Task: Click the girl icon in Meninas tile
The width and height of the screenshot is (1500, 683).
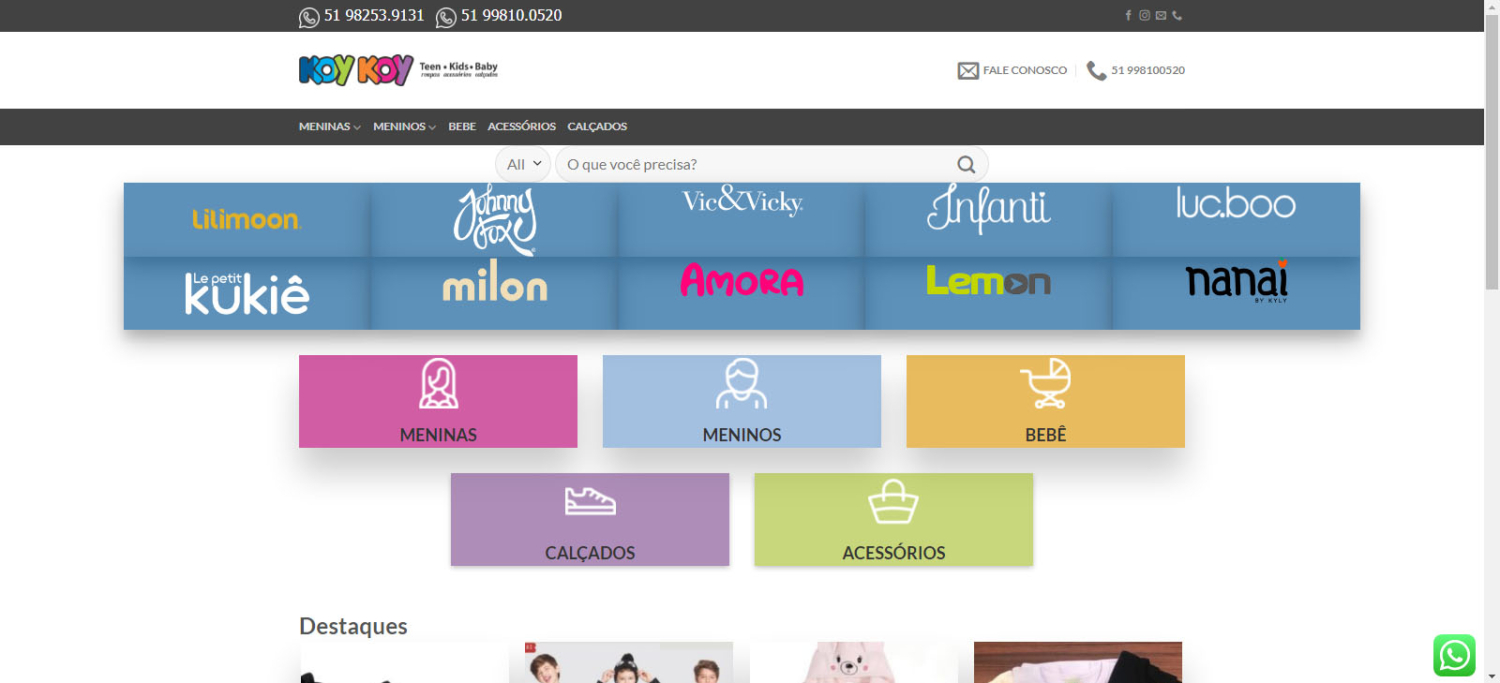Action: [x=438, y=384]
